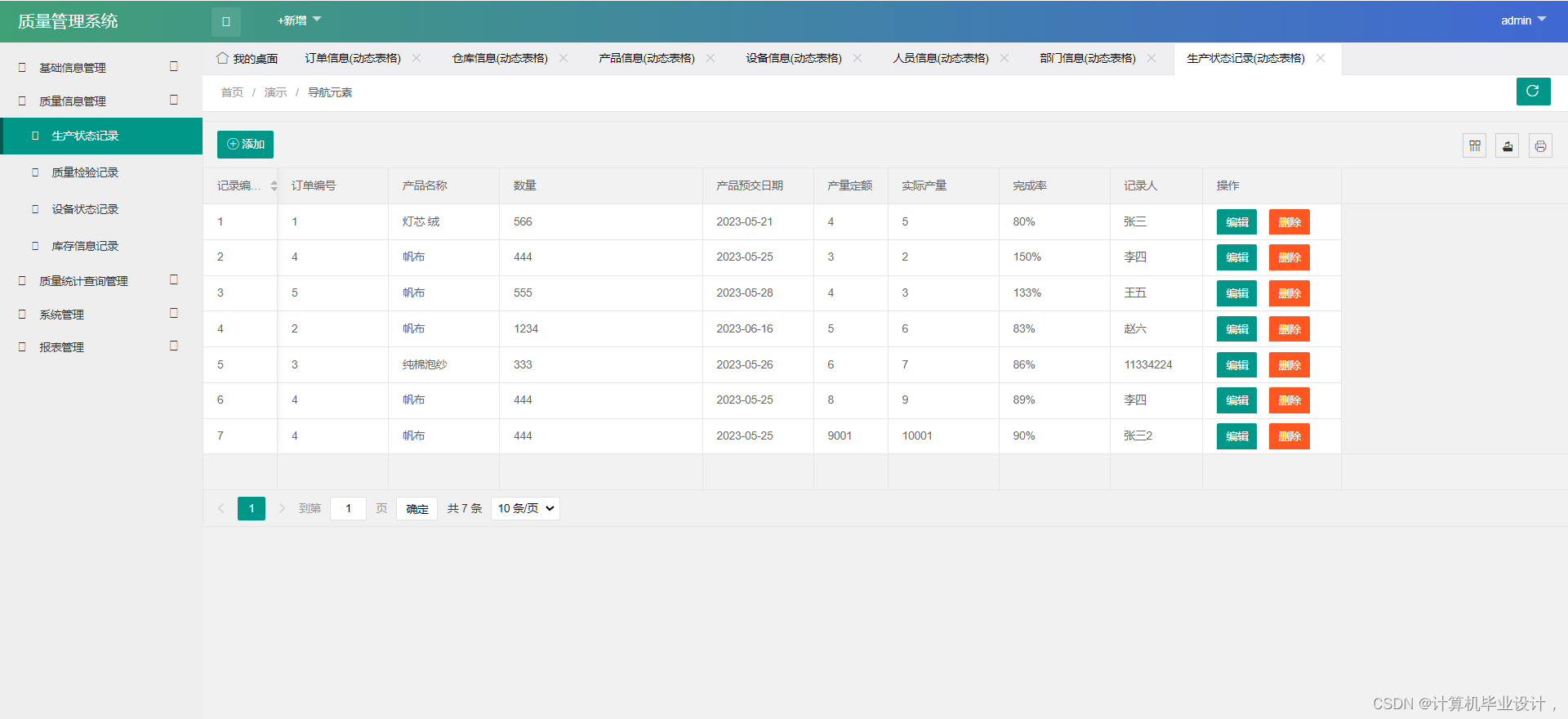Click the icon beside 报表管理
The width and height of the screenshot is (1568, 719).
point(22,347)
